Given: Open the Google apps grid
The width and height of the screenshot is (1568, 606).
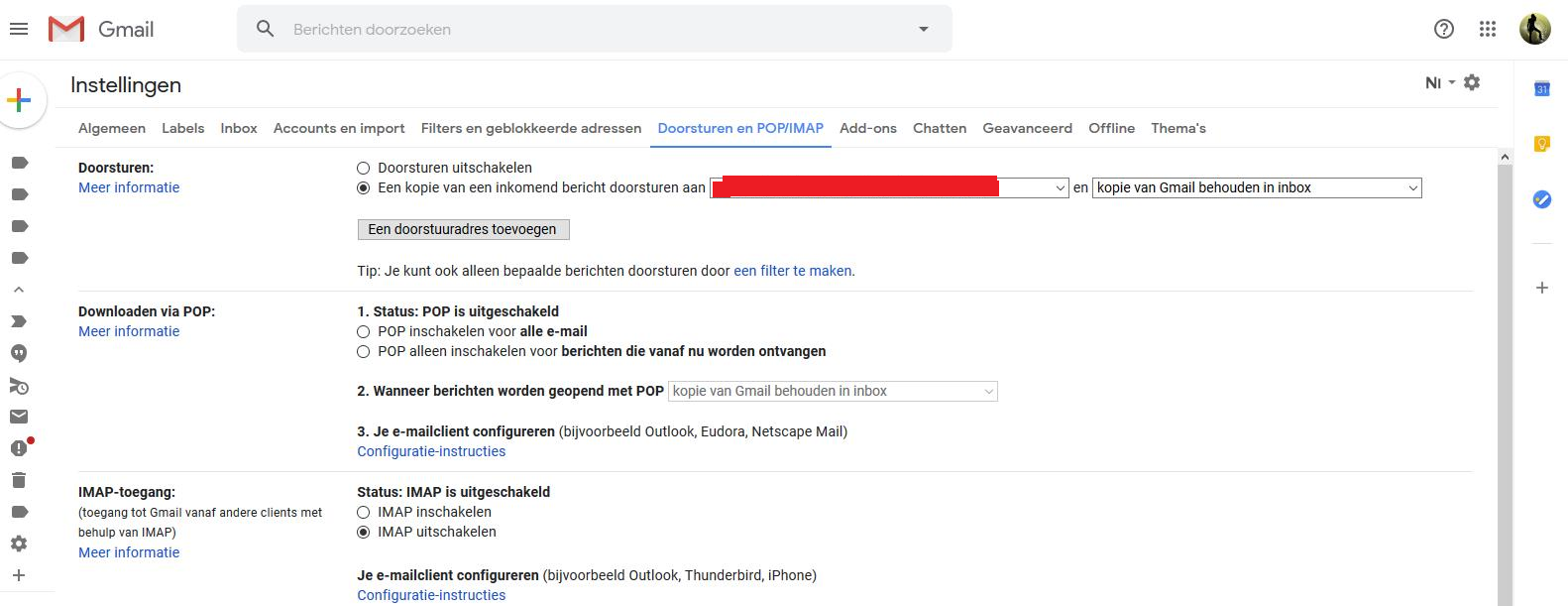Looking at the screenshot, I should [x=1488, y=29].
